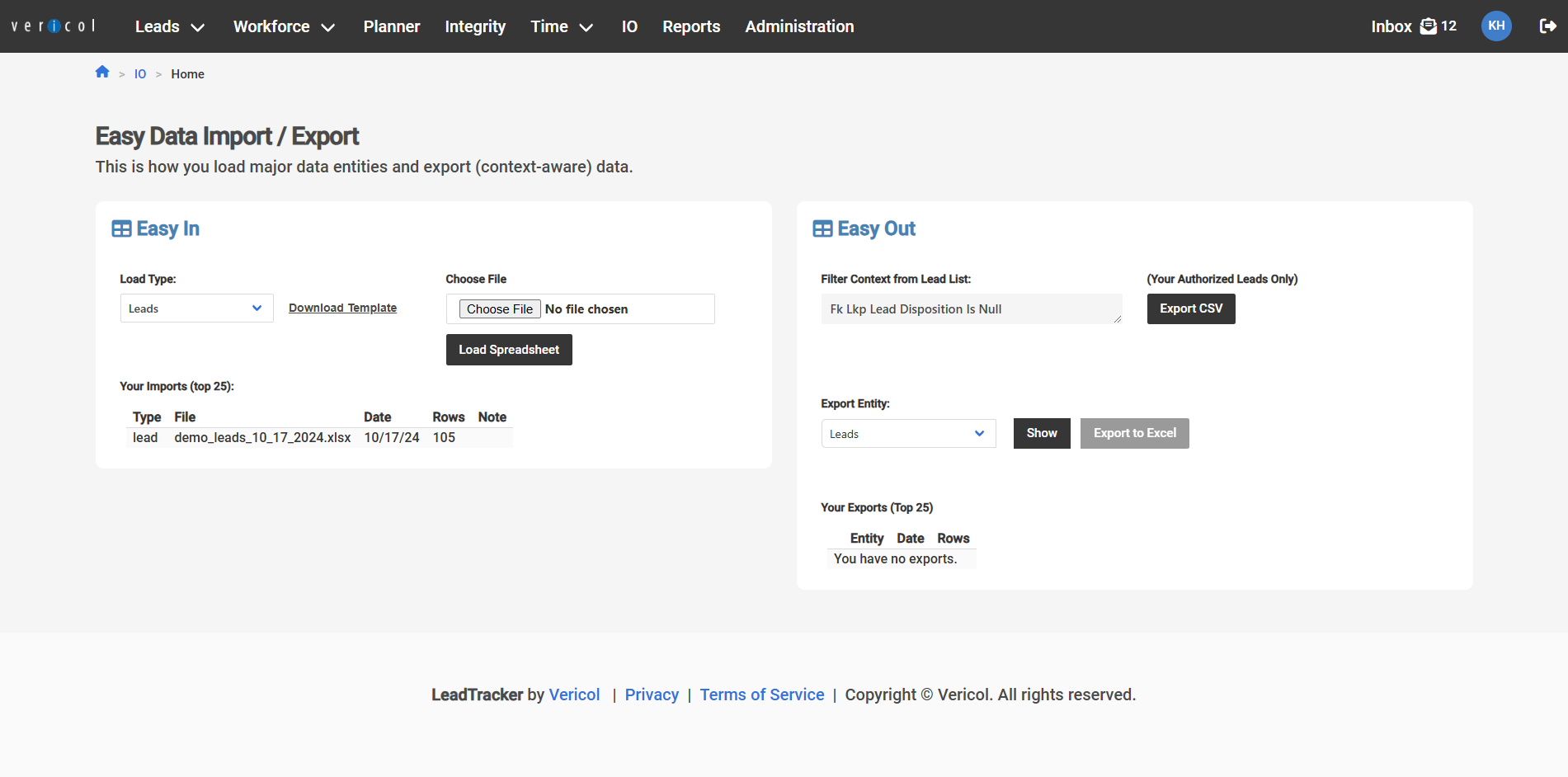
Task: Open the Export Entity dropdown
Action: pos(908,434)
